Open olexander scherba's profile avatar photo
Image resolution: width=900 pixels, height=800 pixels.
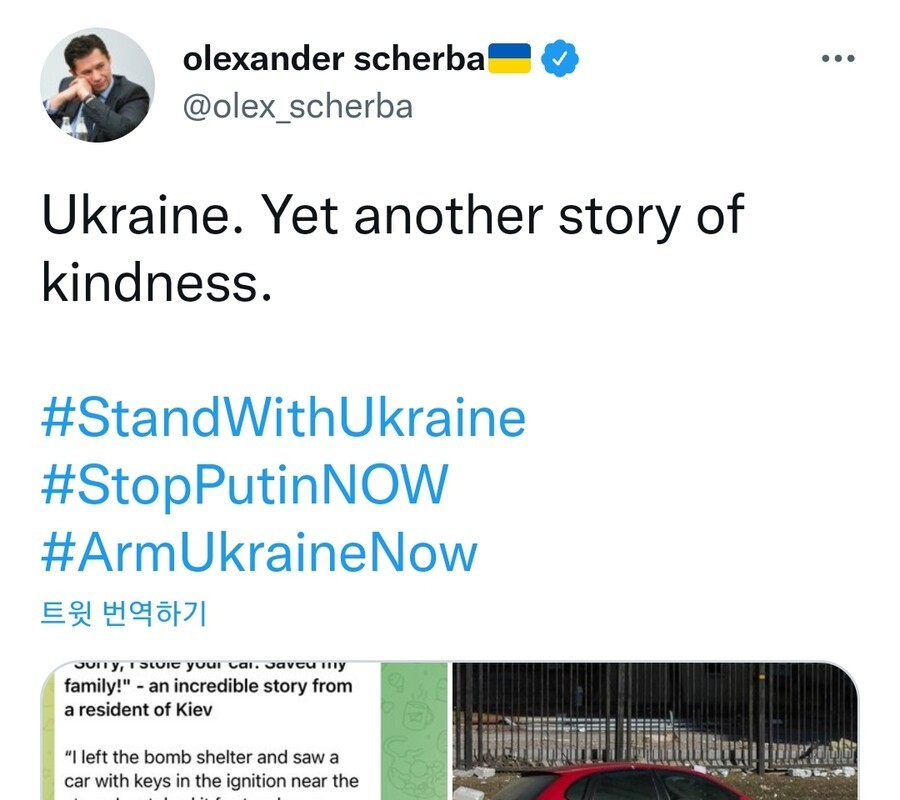(97, 84)
